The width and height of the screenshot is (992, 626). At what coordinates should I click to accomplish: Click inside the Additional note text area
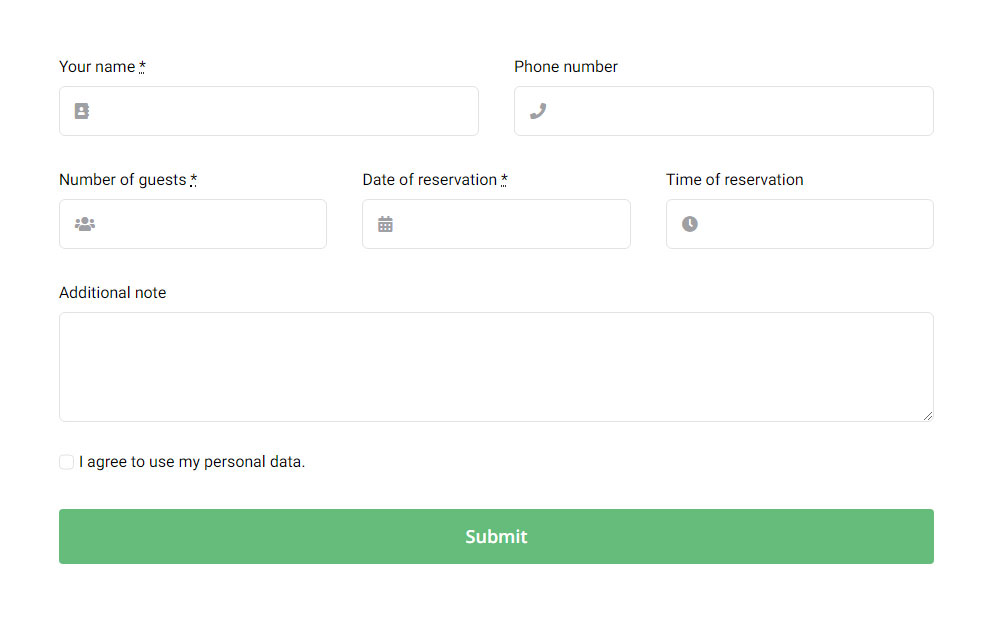(x=496, y=366)
